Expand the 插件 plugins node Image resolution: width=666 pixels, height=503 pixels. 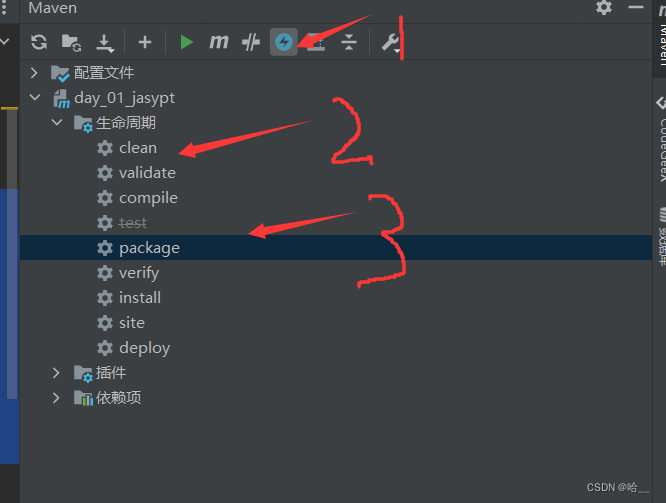coord(57,373)
